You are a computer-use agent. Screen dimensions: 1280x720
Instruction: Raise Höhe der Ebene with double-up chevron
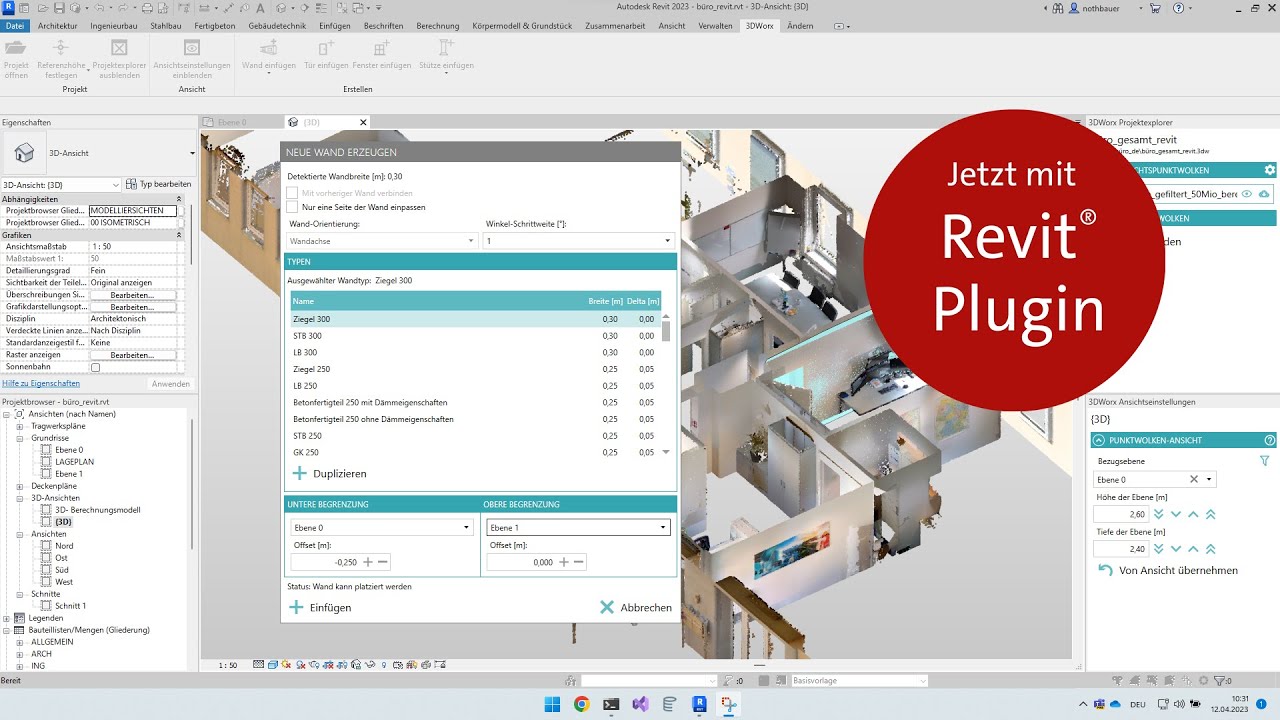(1211, 514)
